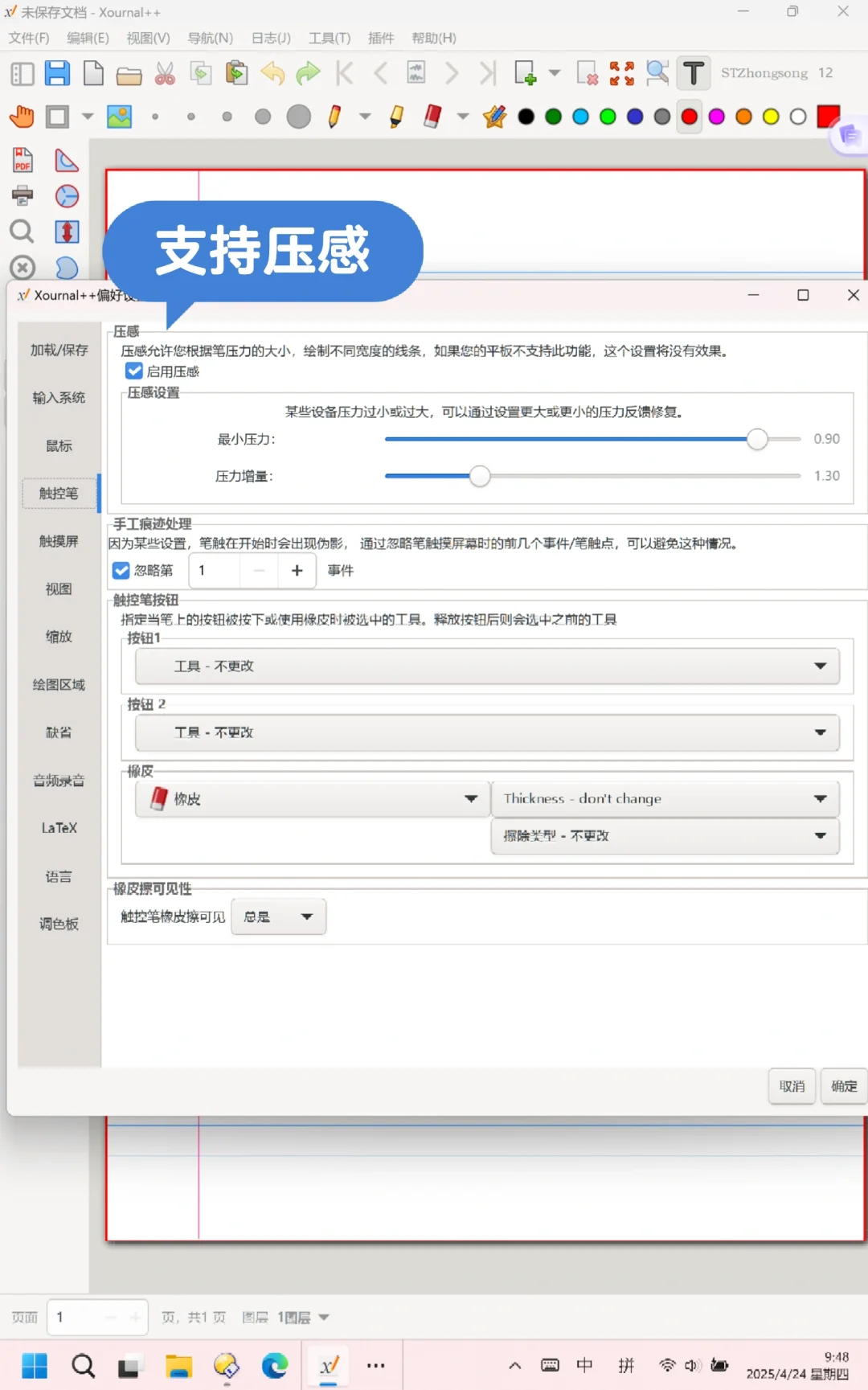Viewport: 868px width, 1390px height.
Task: Open File Explorer from the taskbar
Action: point(178,1365)
